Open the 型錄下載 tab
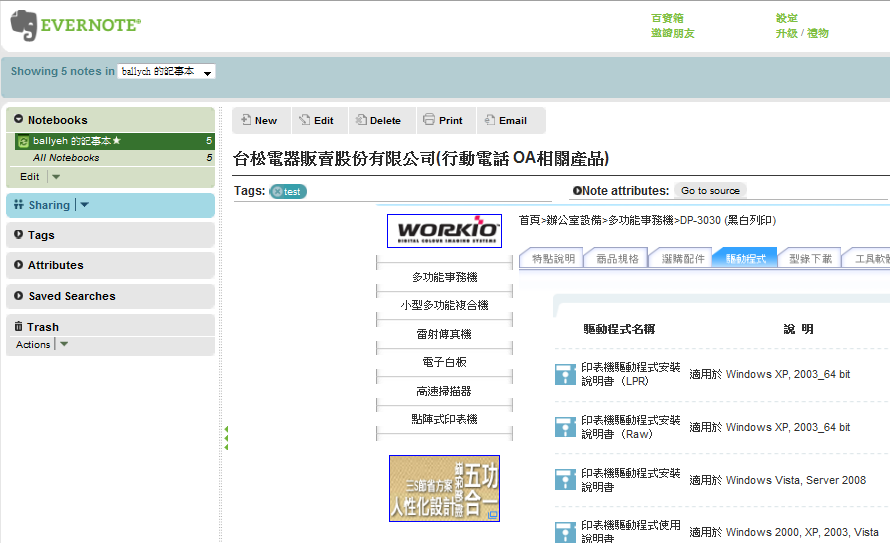 point(811,259)
